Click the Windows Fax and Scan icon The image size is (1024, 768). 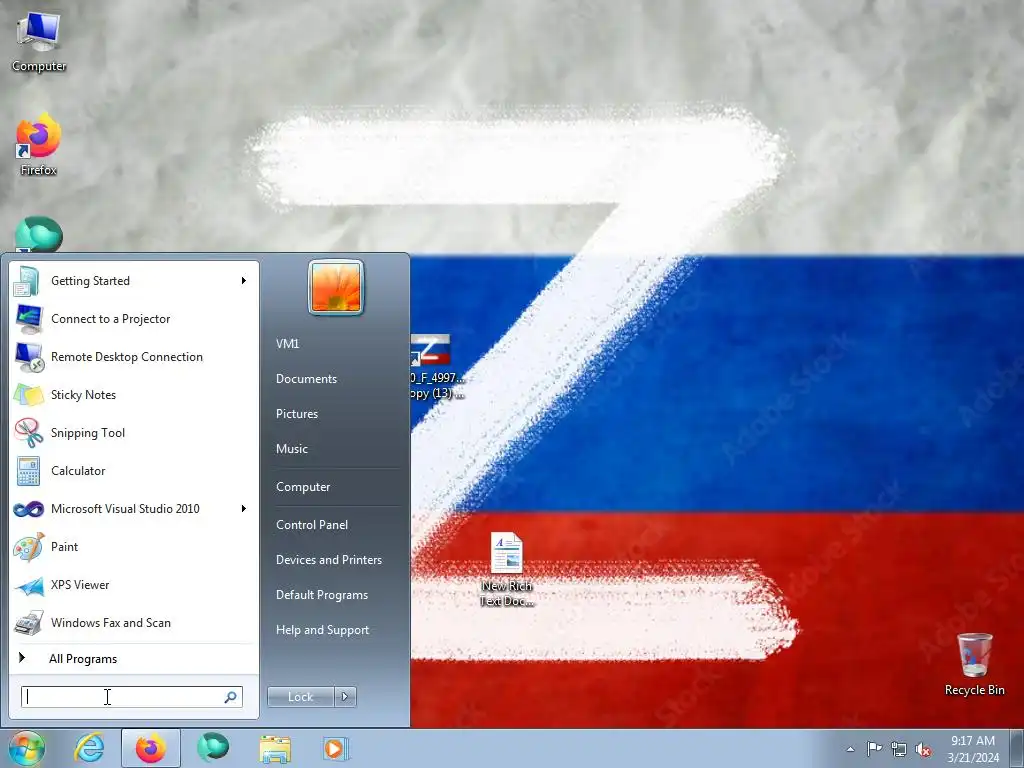[x=28, y=623]
